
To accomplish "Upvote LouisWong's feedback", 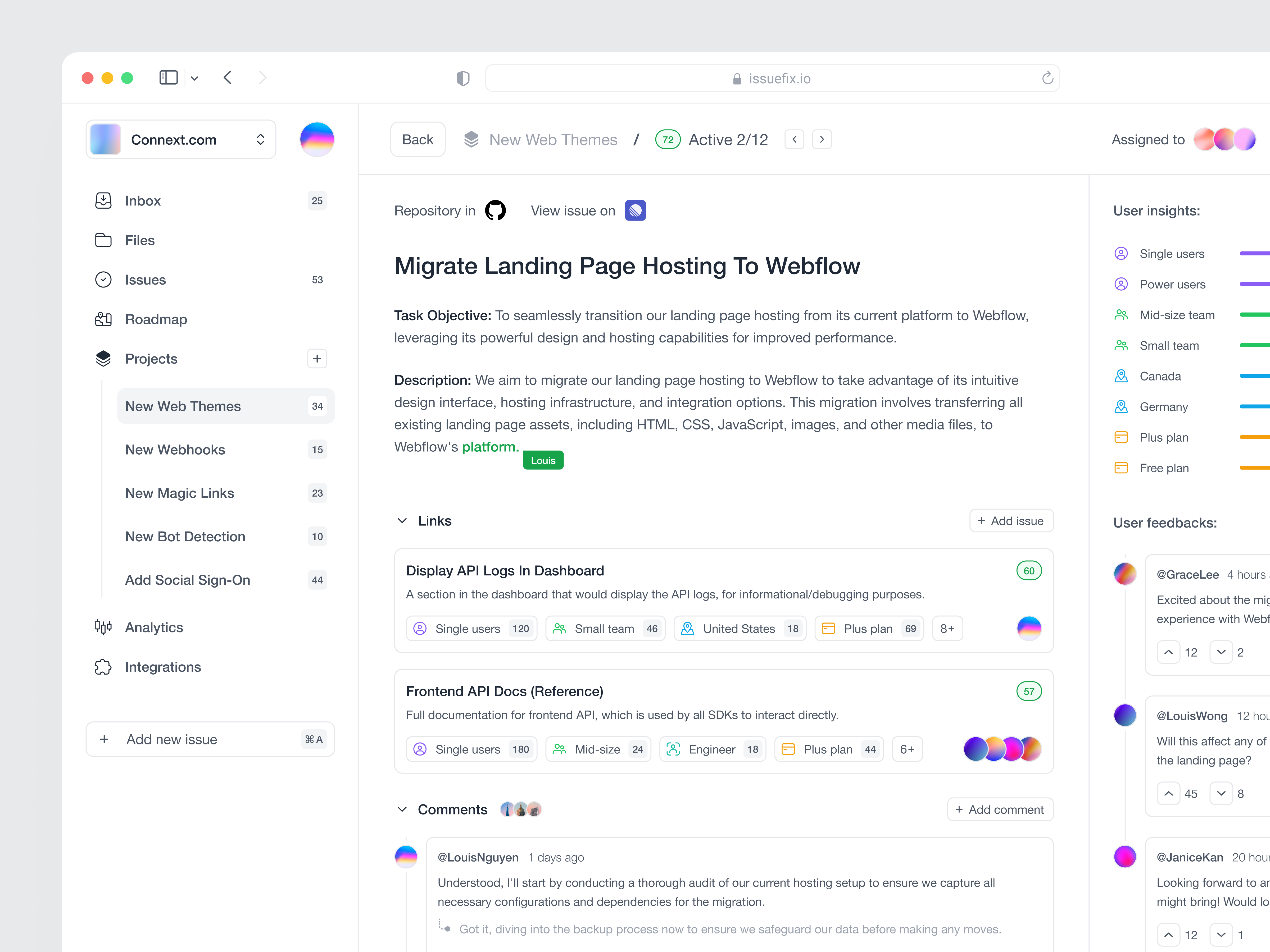I will tap(1168, 794).
